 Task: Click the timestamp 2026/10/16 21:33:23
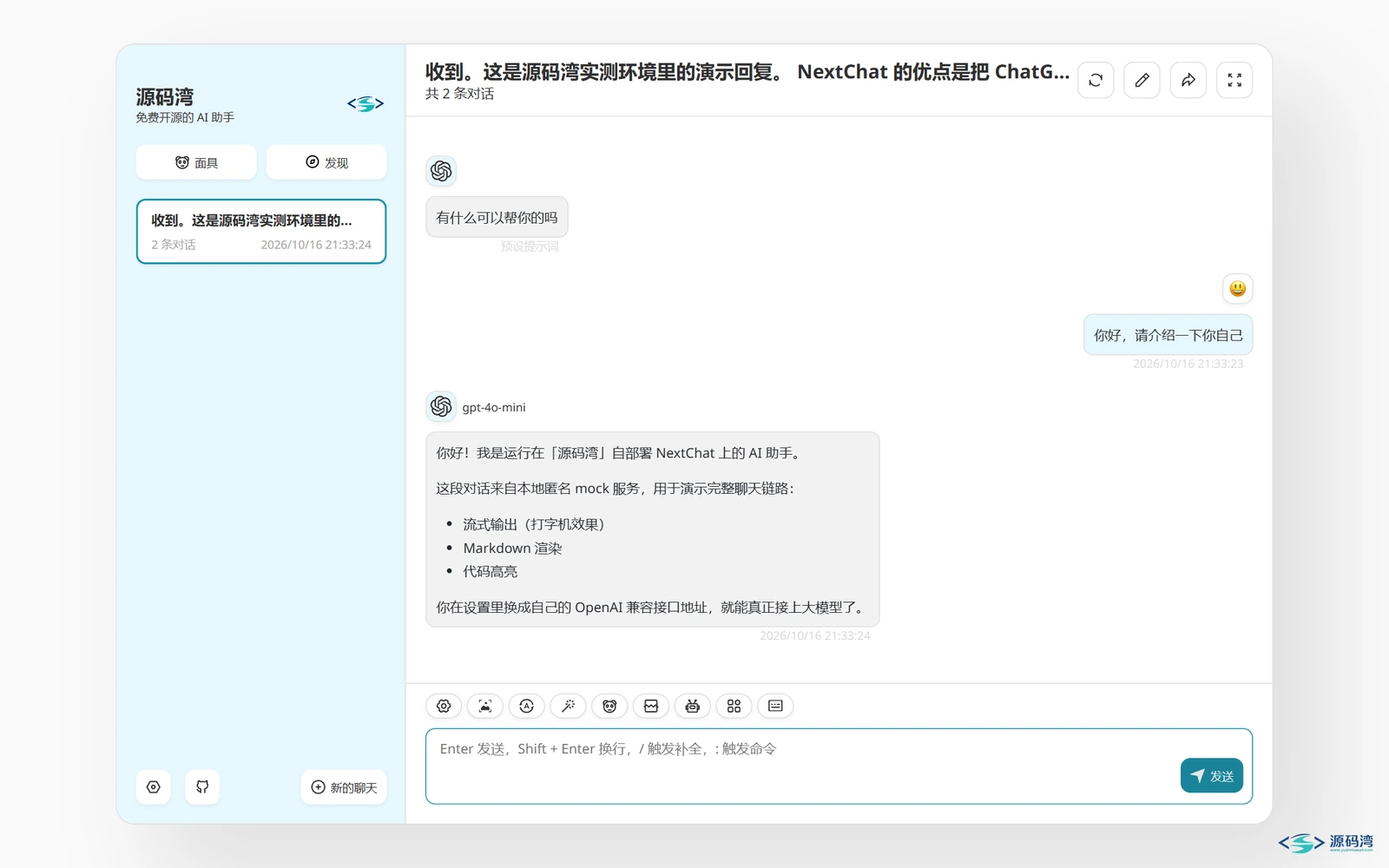click(x=1188, y=364)
